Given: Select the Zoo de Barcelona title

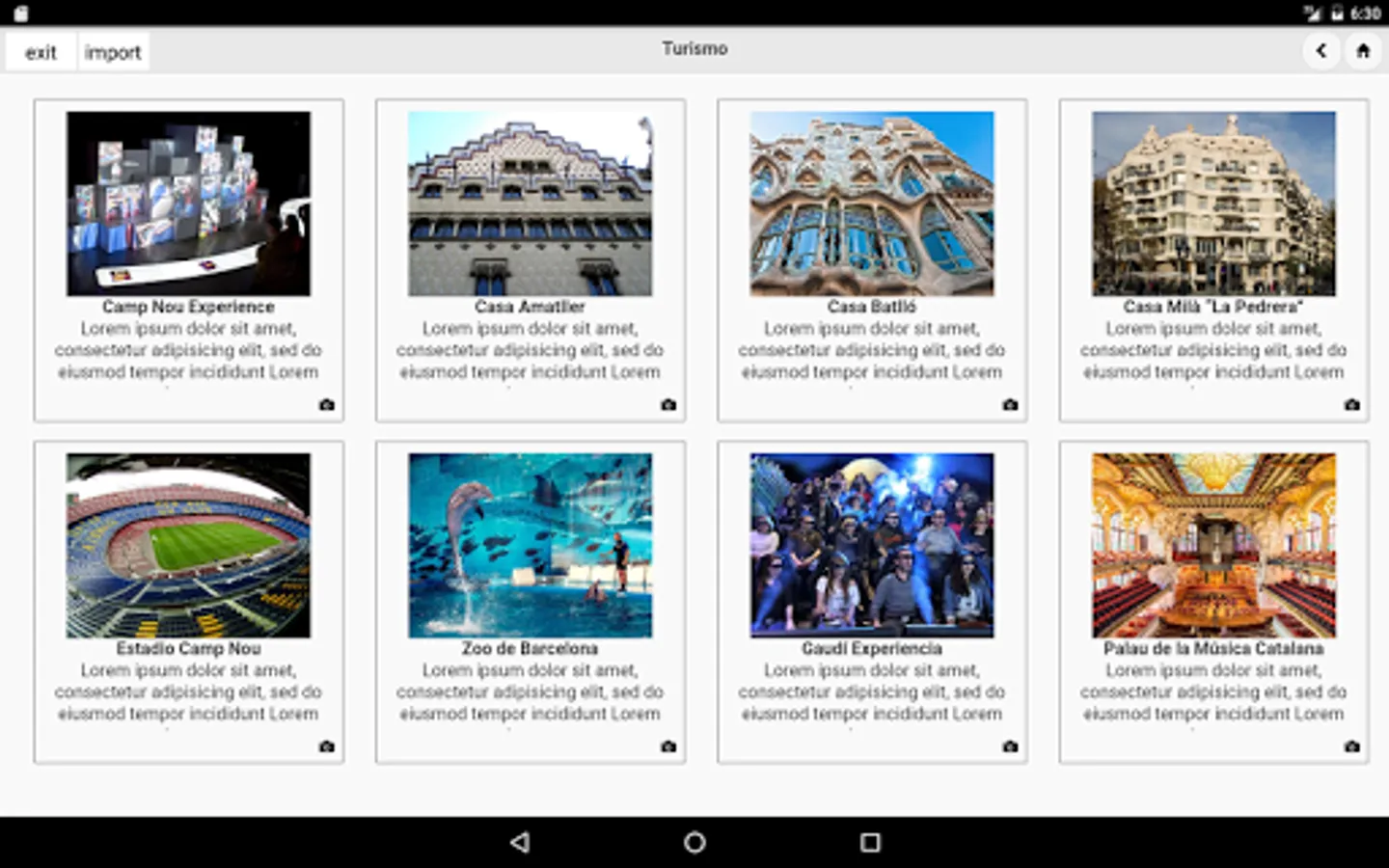Looking at the screenshot, I should tap(530, 648).
